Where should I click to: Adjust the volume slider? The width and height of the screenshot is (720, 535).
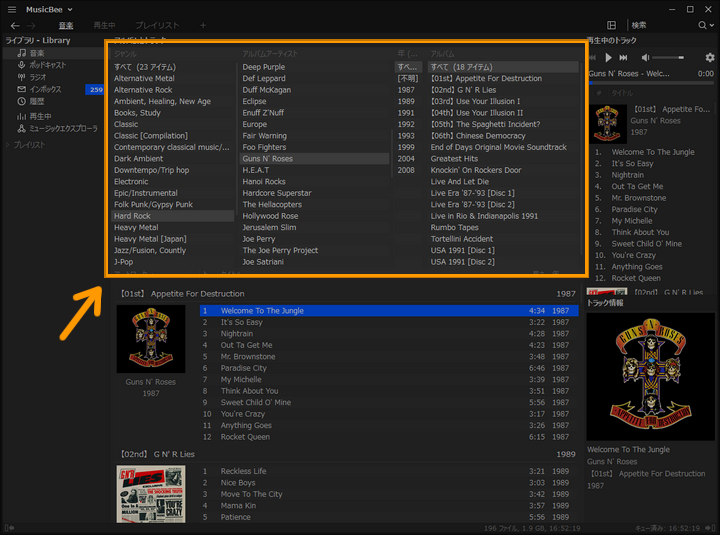click(669, 57)
